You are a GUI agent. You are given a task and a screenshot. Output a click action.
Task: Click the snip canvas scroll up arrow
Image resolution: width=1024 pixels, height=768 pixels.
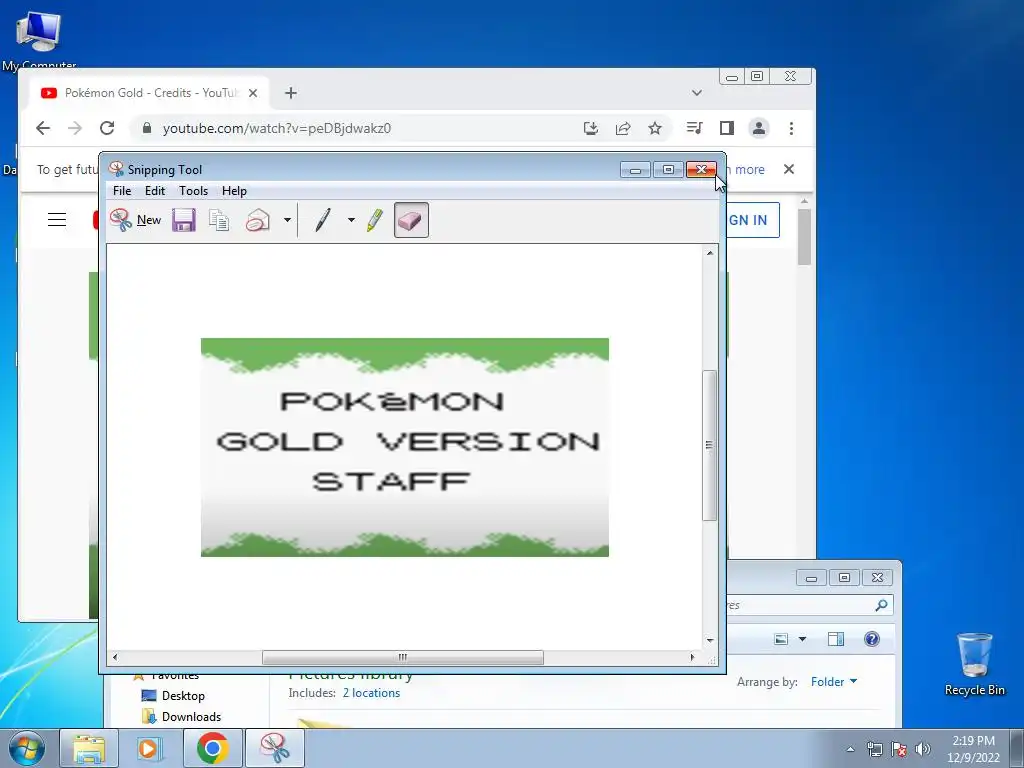tap(710, 253)
